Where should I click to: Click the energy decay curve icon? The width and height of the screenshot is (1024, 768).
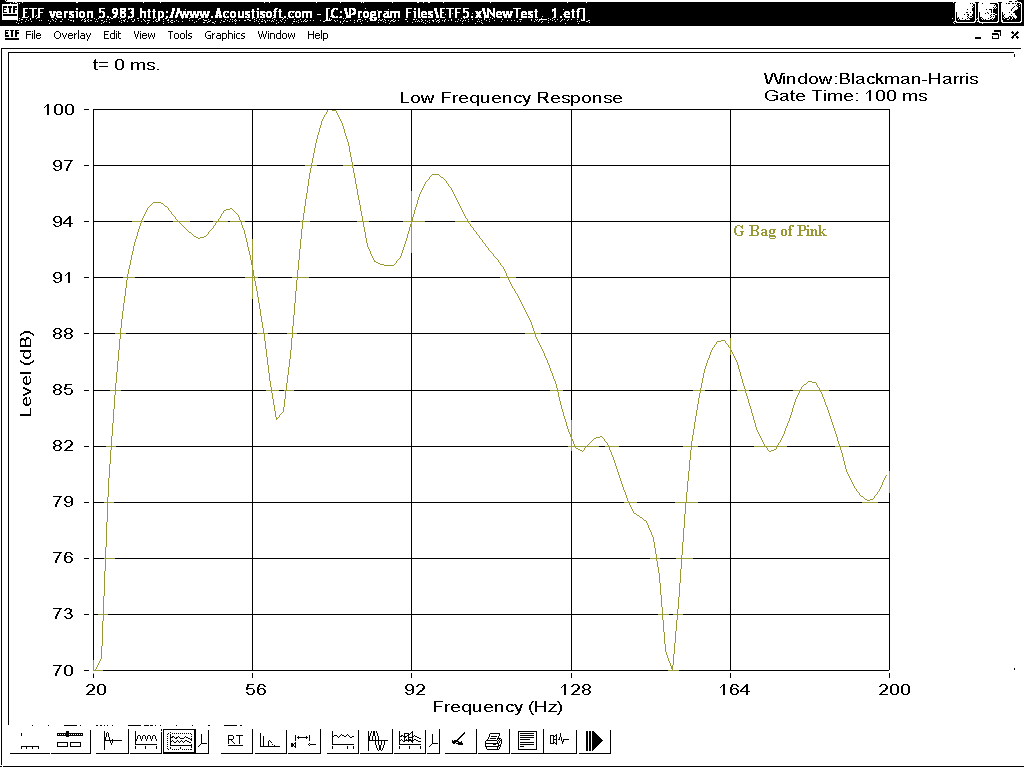(269, 741)
